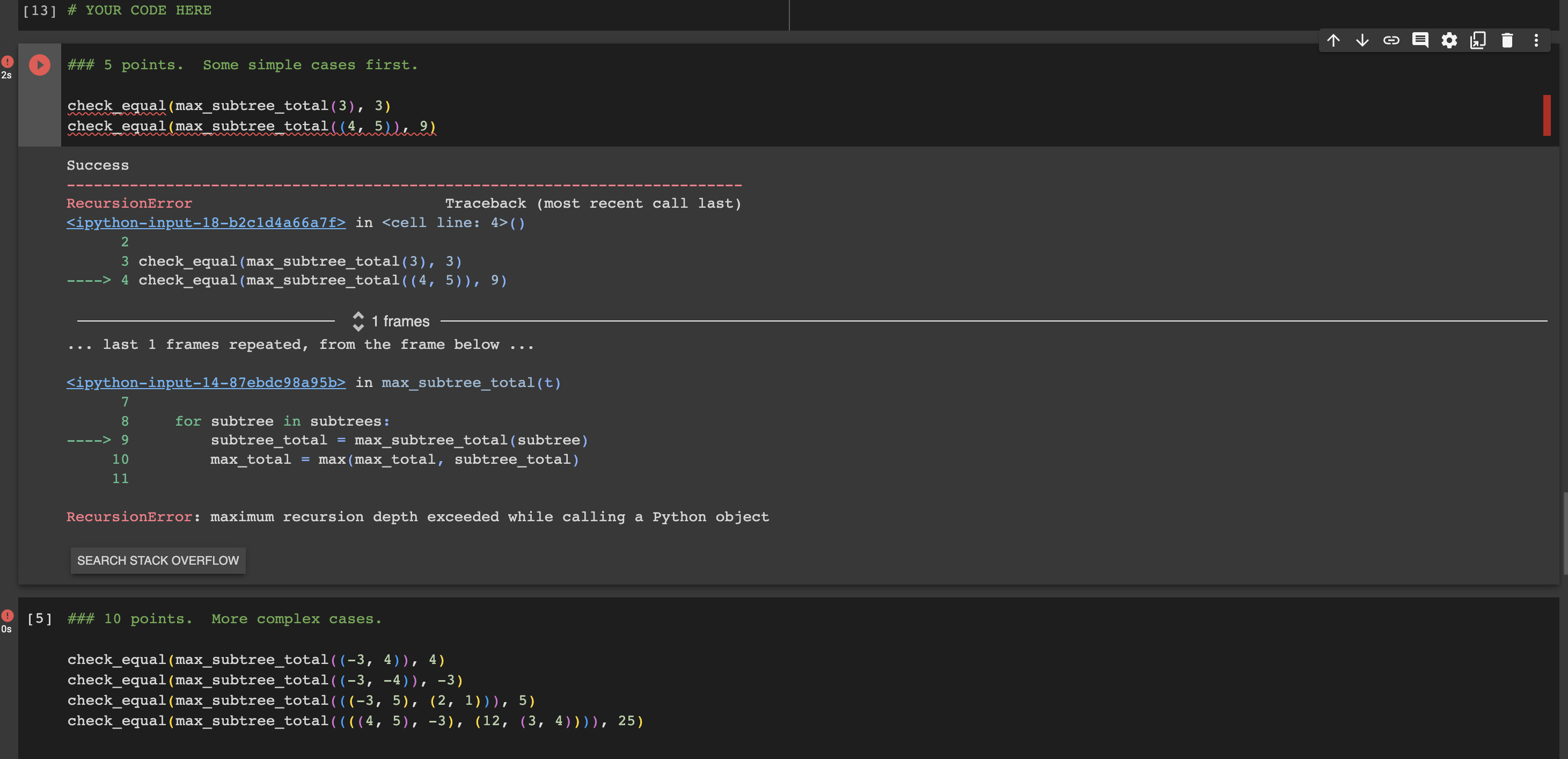Move the selected cell up

(x=1333, y=40)
